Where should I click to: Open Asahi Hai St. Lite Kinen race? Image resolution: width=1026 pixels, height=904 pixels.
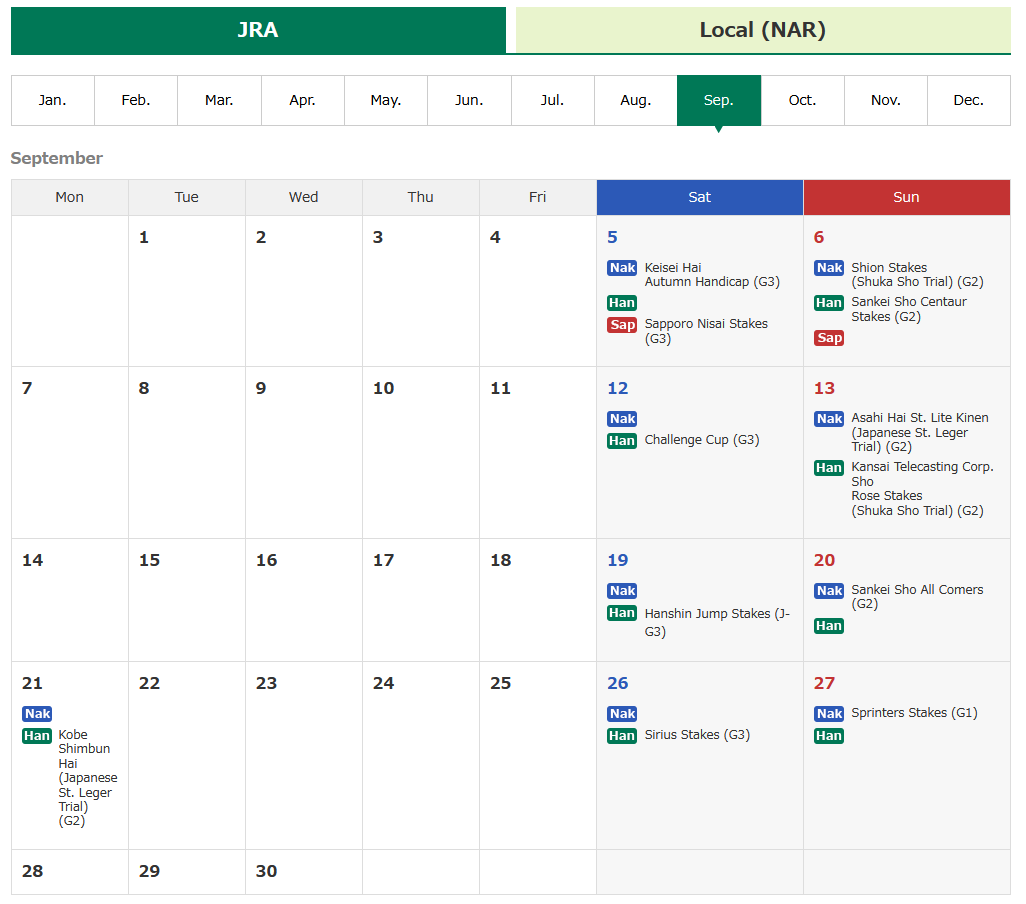pyautogui.click(x=919, y=432)
